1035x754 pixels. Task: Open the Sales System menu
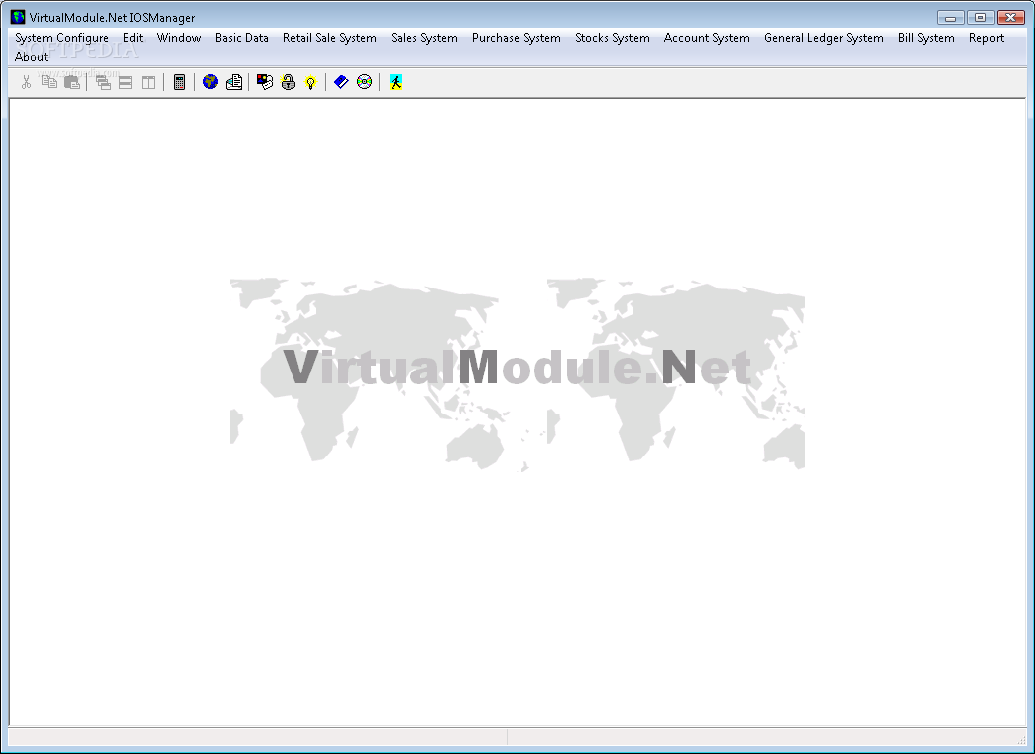tap(424, 38)
